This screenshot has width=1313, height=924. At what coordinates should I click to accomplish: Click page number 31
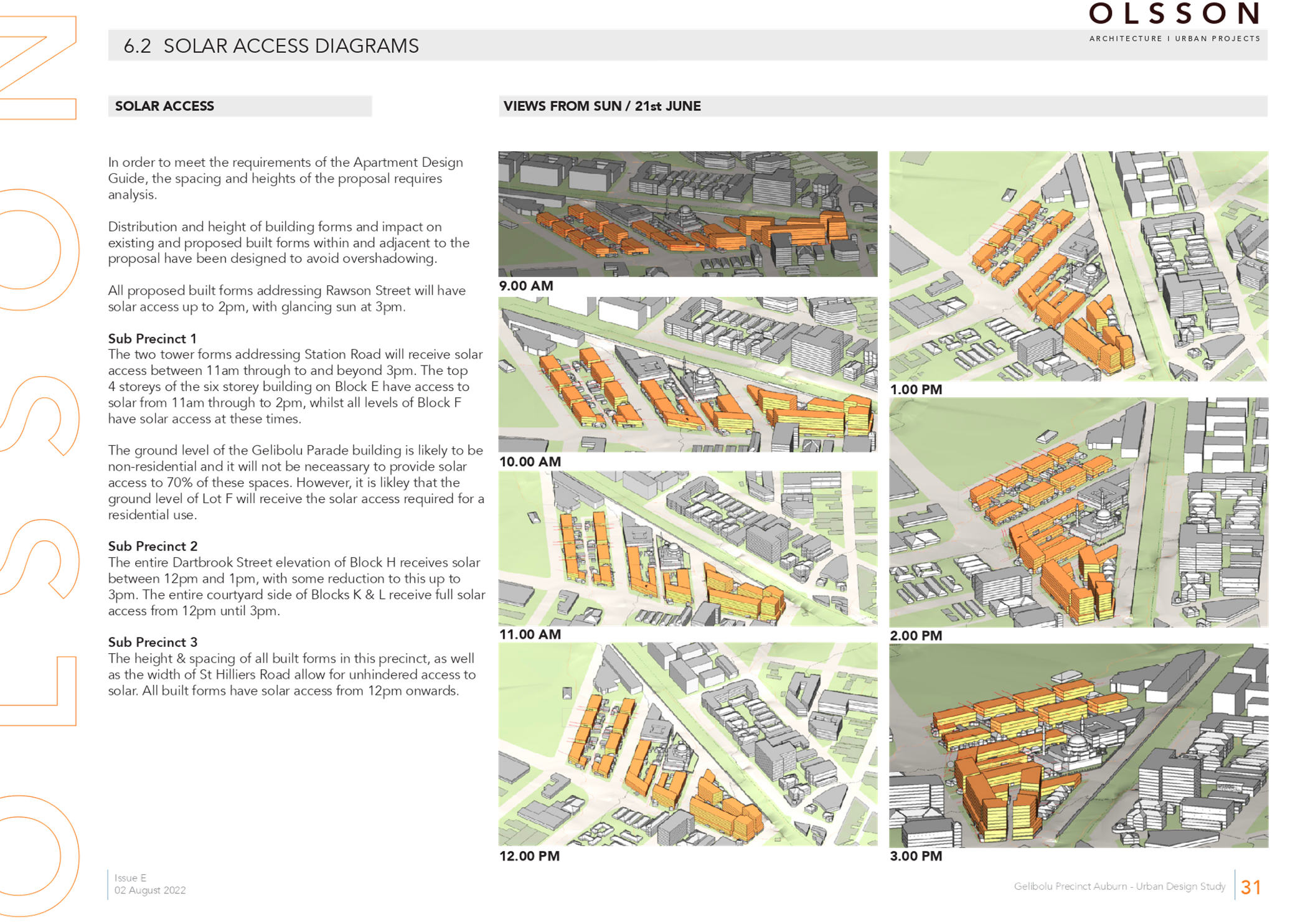[x=1250, y=887]
